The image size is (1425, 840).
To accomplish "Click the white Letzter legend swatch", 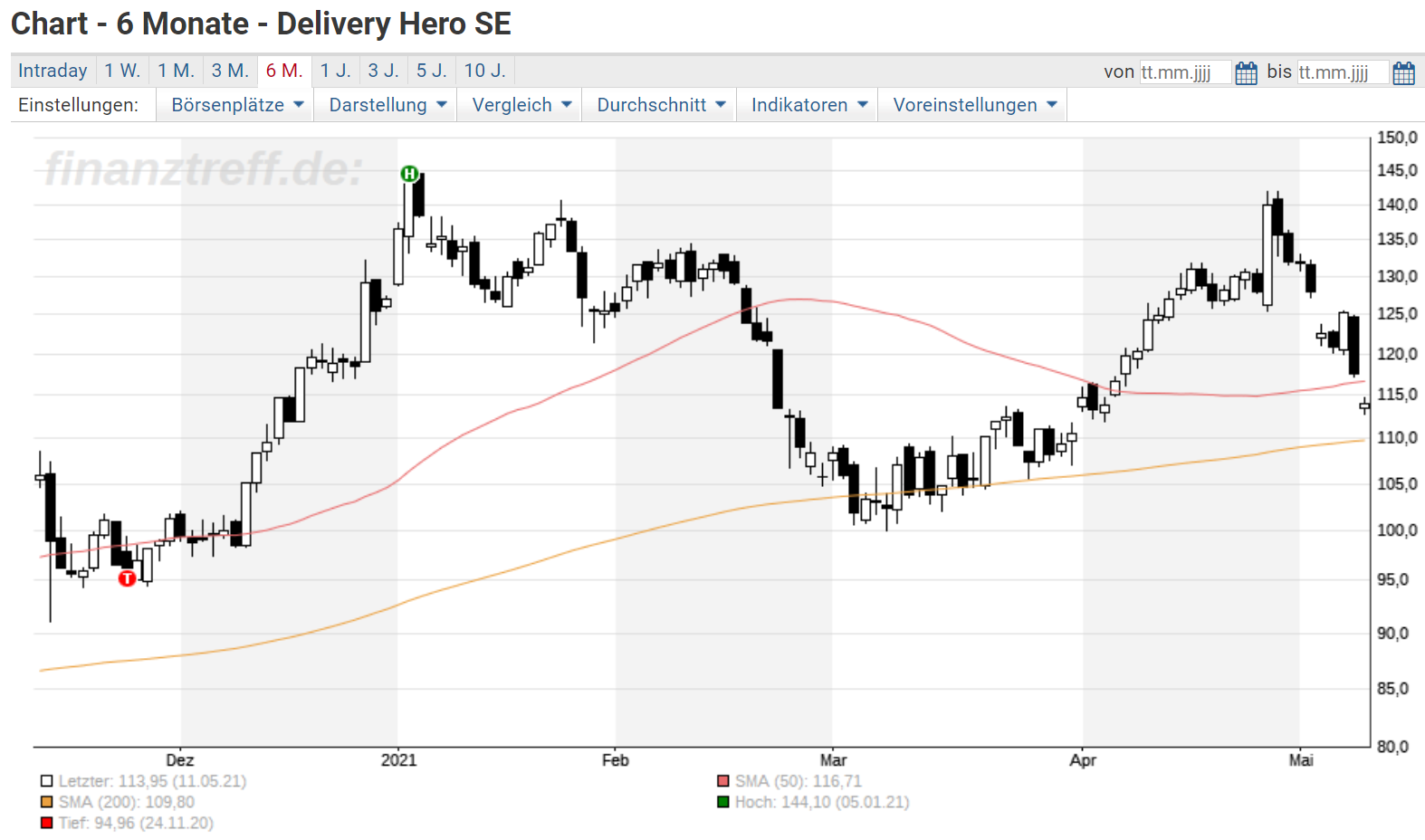I will [46, 781].
